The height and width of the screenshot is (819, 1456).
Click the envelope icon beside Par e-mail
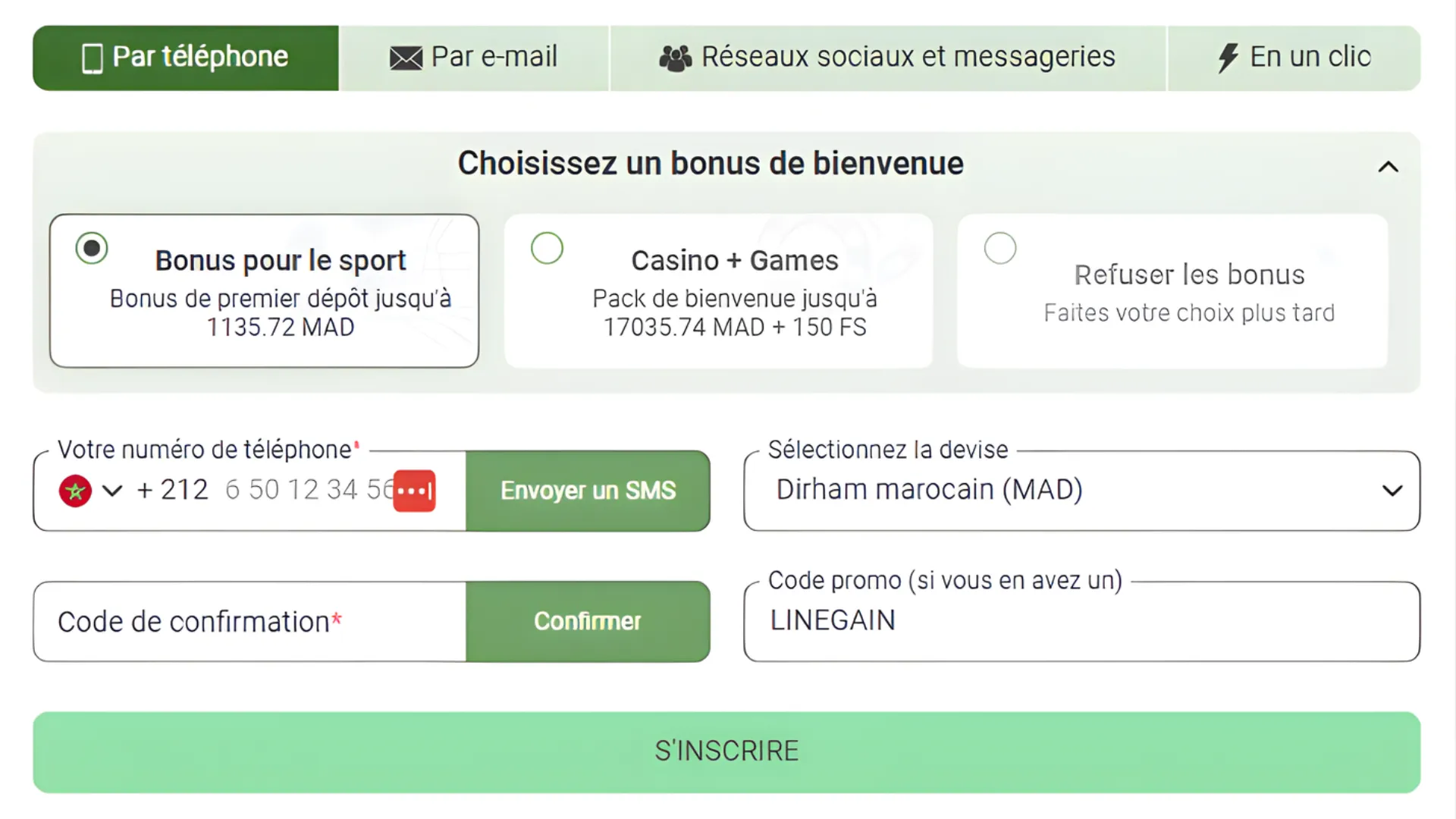[x=406, y=56]
